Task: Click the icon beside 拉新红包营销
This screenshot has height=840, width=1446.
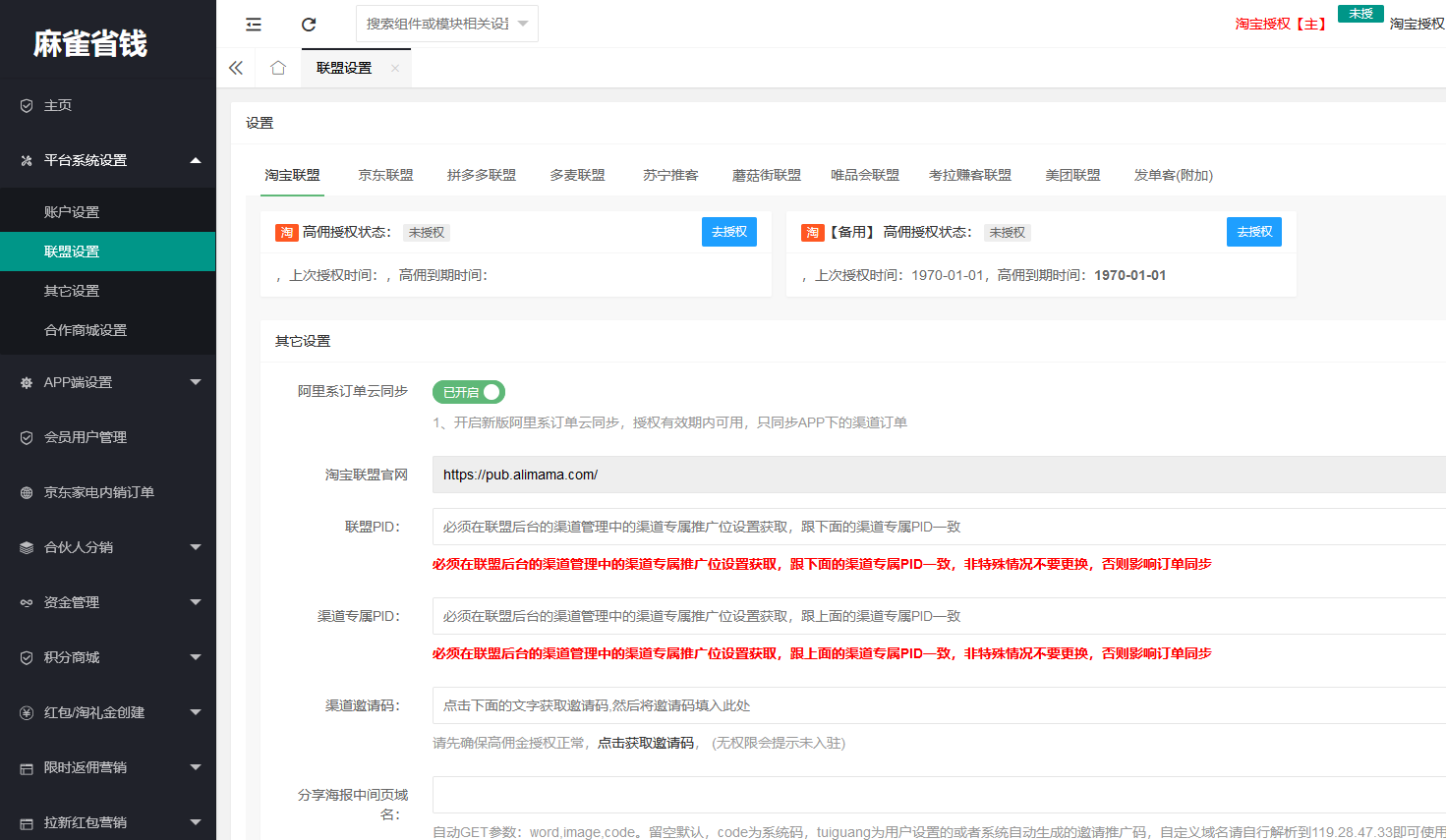Action: 27,822
